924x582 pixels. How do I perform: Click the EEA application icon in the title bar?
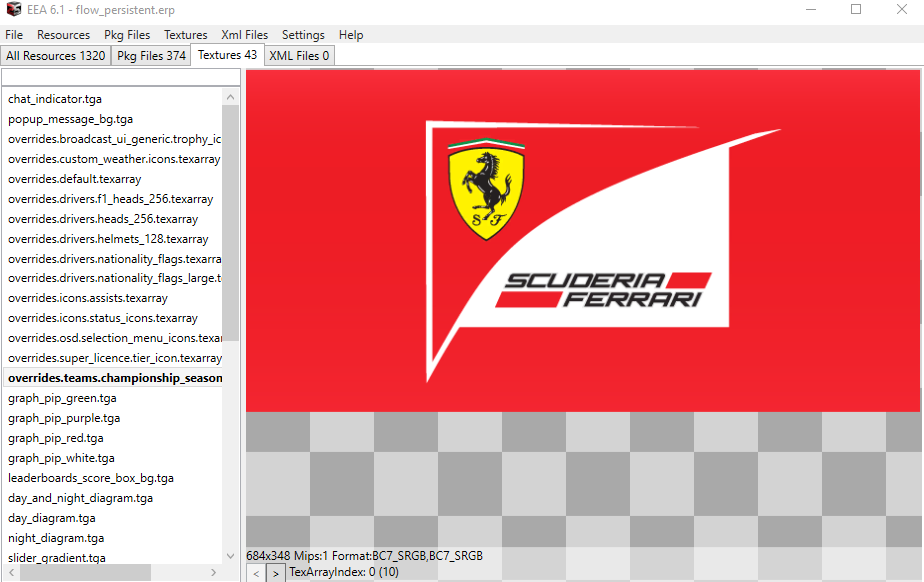14,9
